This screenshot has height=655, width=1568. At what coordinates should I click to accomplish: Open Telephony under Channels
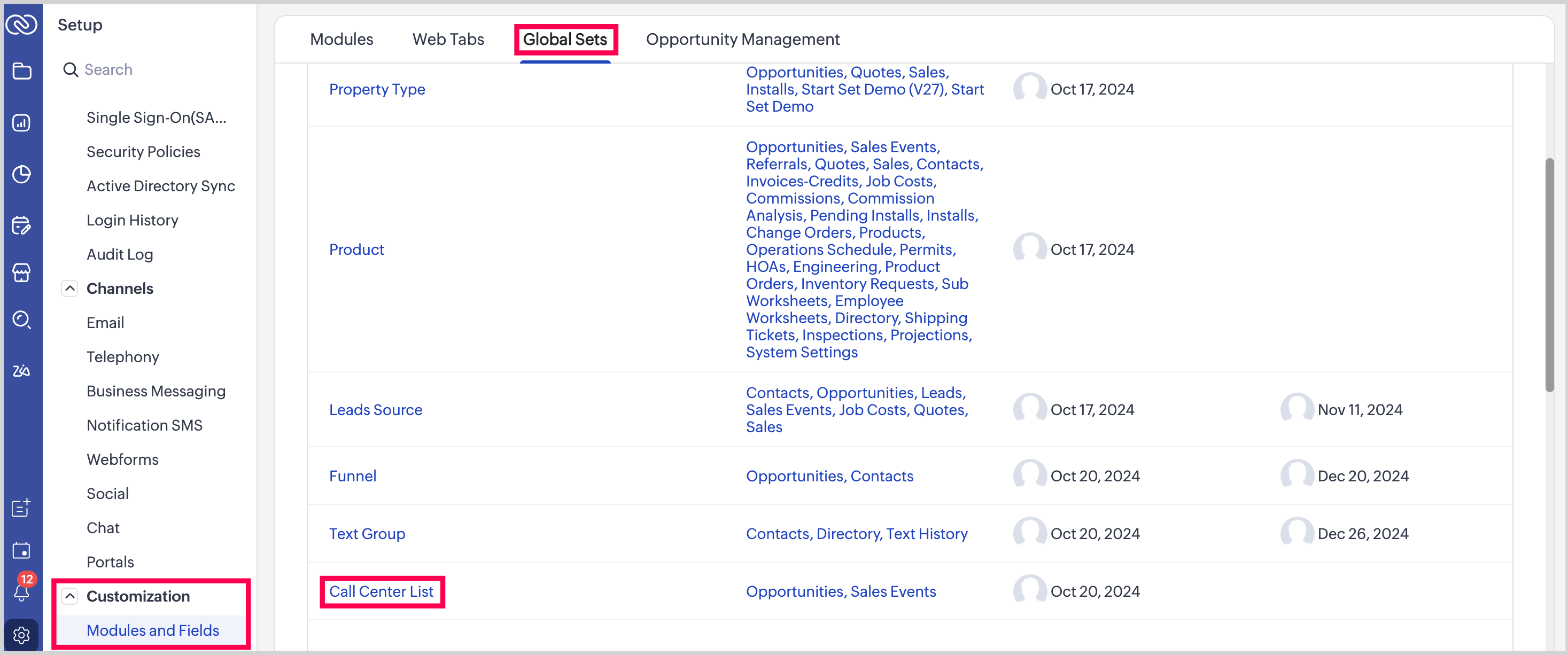[123, 357]
